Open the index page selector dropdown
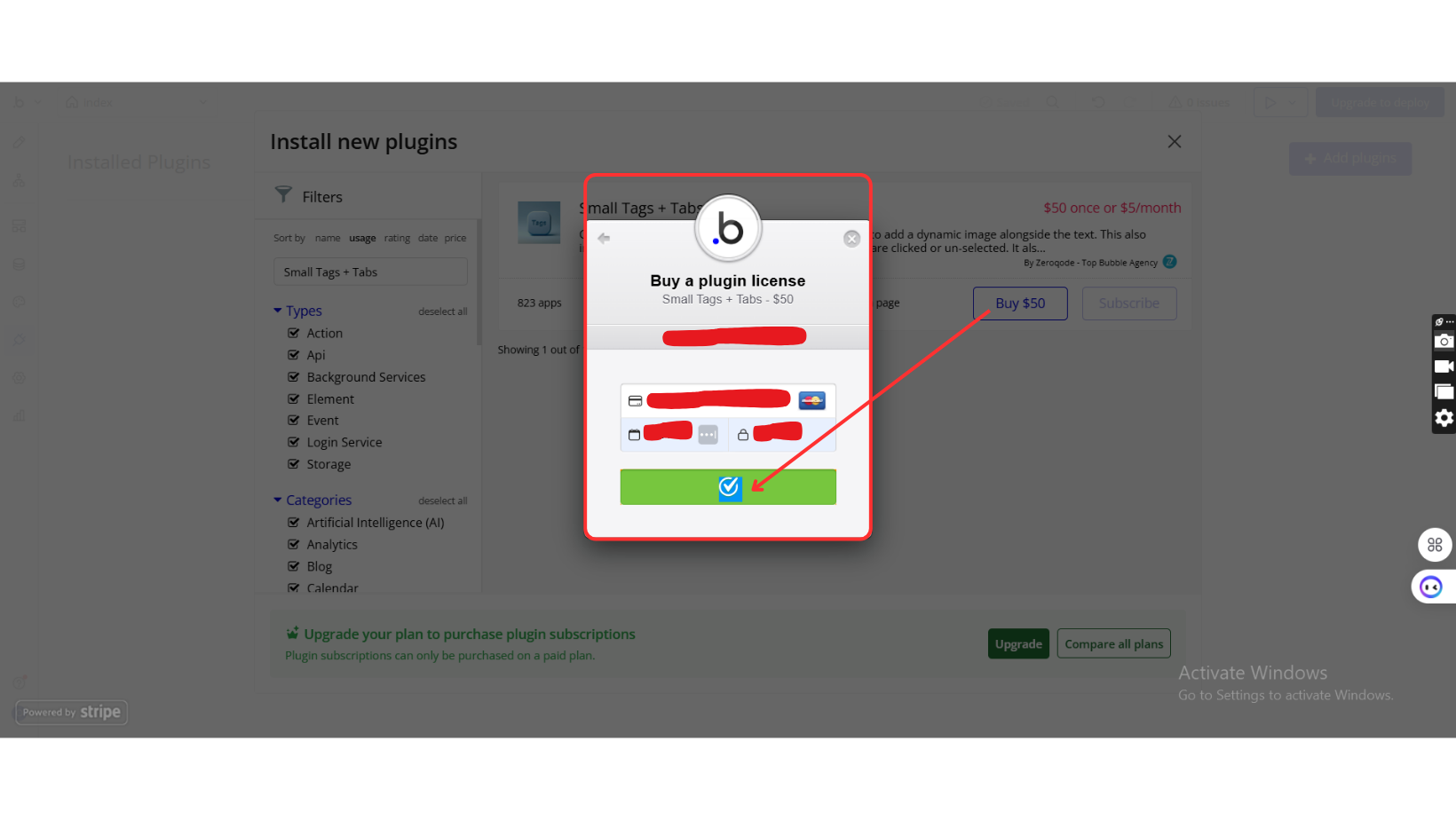This screenshot has width=1456, height=820. tap(136, 102)
